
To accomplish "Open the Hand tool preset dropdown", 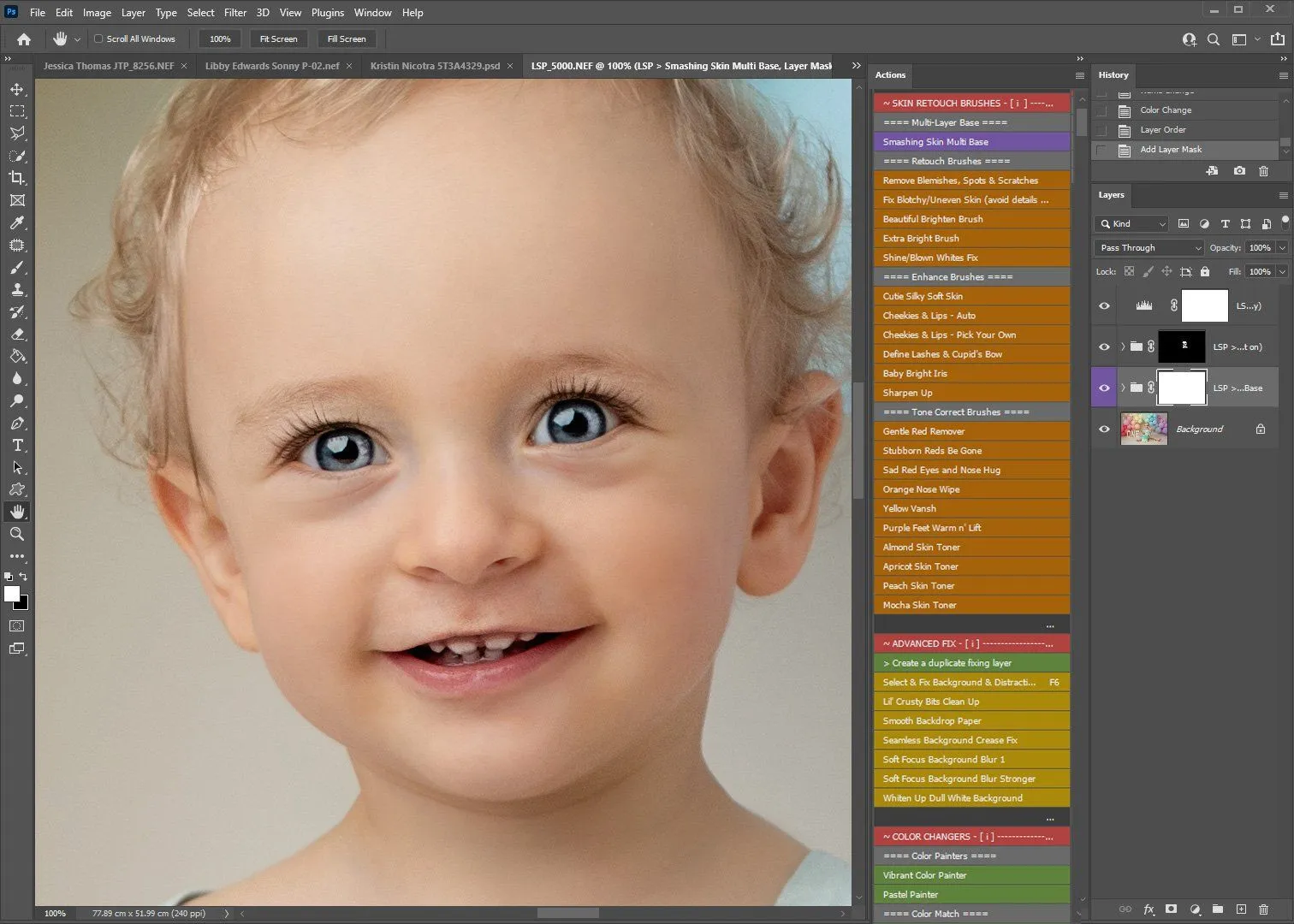I will tap(77, 39).
